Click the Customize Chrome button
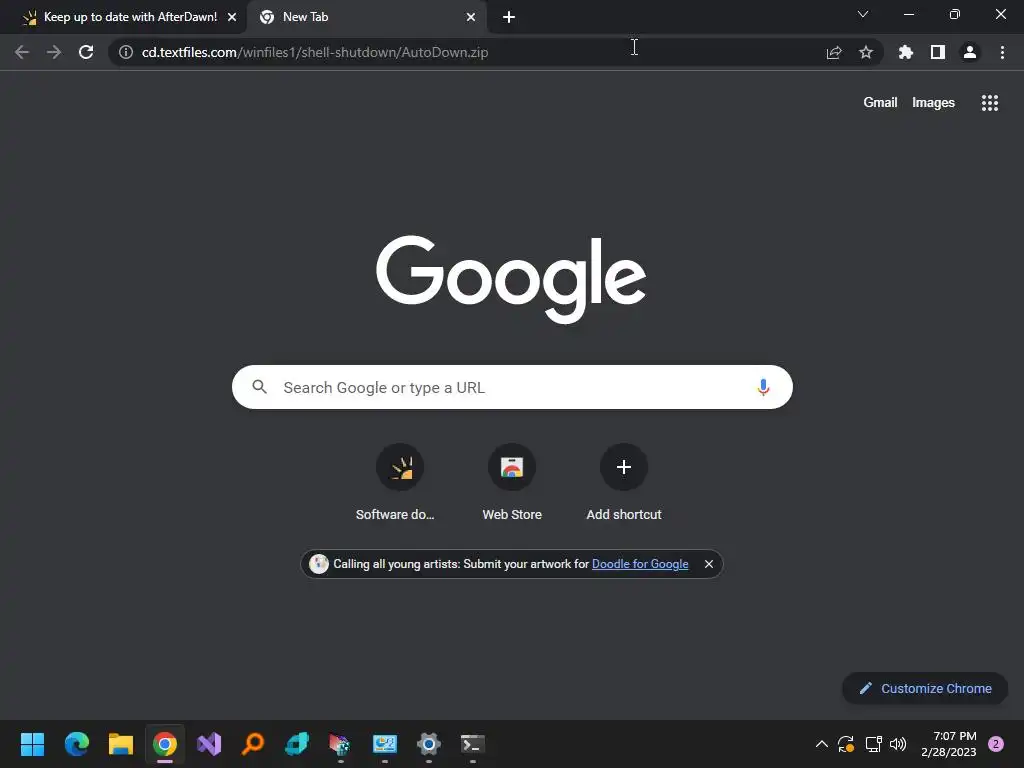Viewport: 1024px width, 768px height. [925, 688]
